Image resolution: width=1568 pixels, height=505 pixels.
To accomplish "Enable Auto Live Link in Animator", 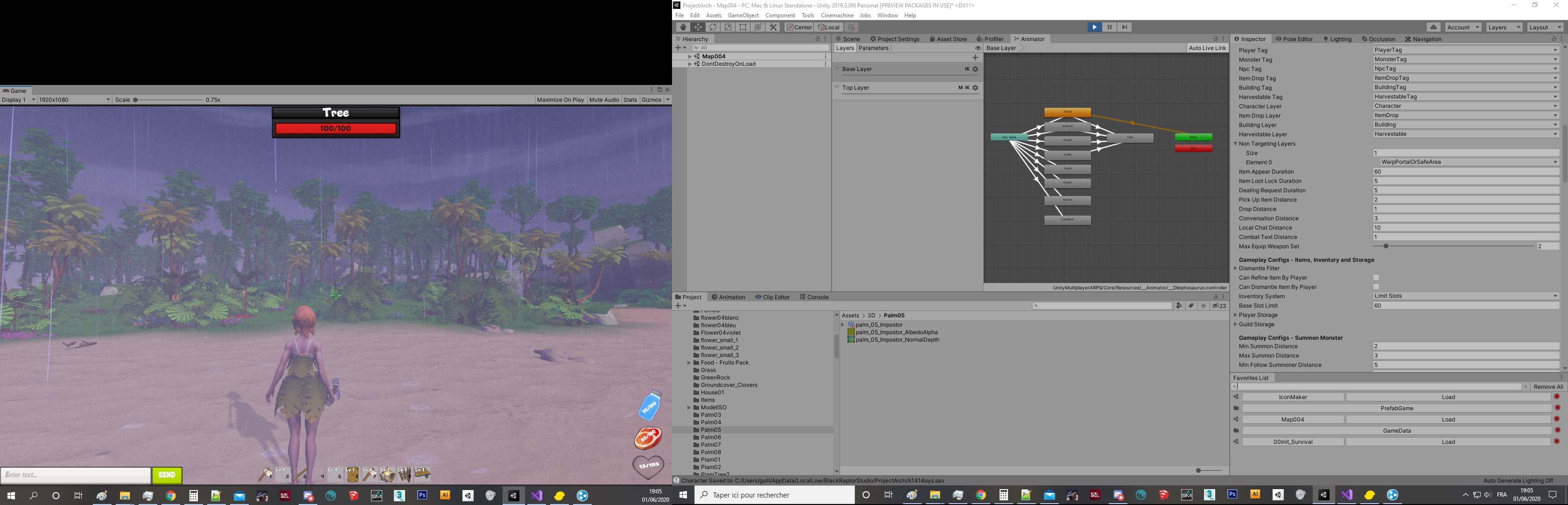I will click(x=1208, y=48).
